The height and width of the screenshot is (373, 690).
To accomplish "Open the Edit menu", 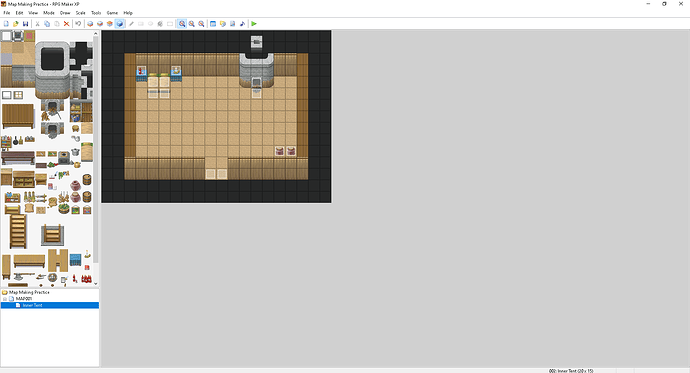I will (x=19, y=13).
